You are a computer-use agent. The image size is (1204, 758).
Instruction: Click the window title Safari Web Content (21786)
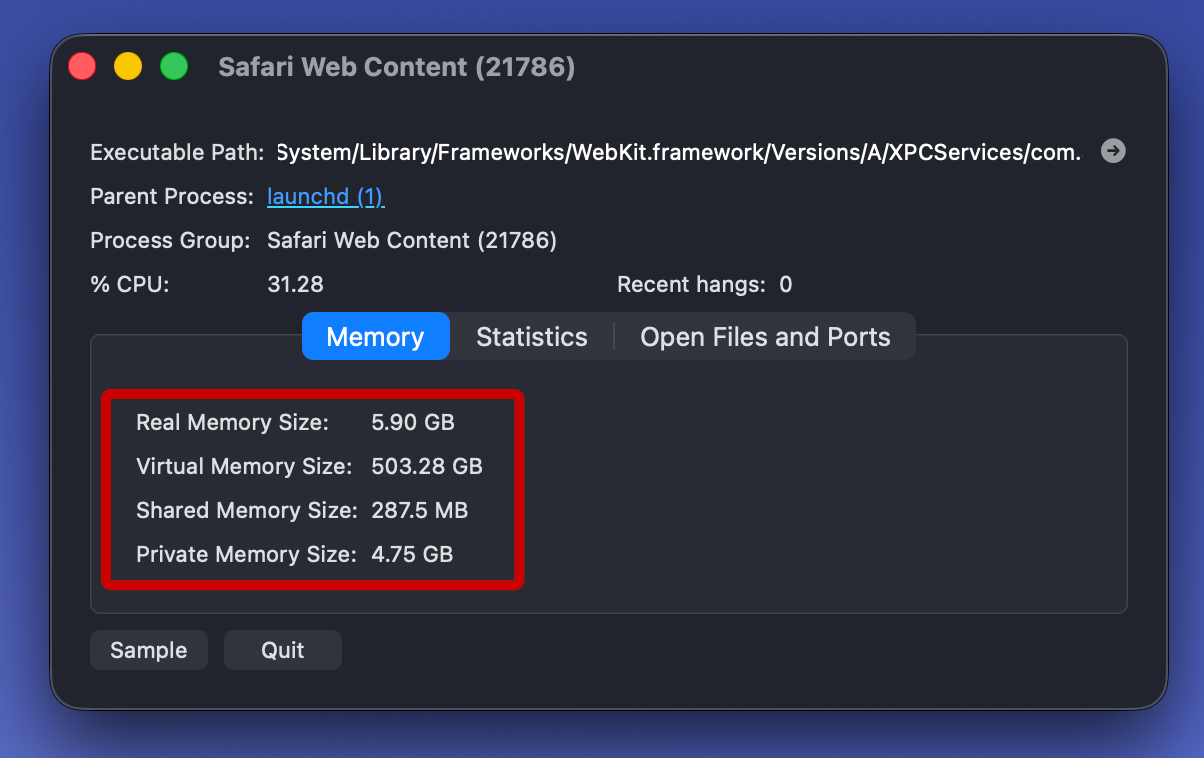tap(396, 67)
